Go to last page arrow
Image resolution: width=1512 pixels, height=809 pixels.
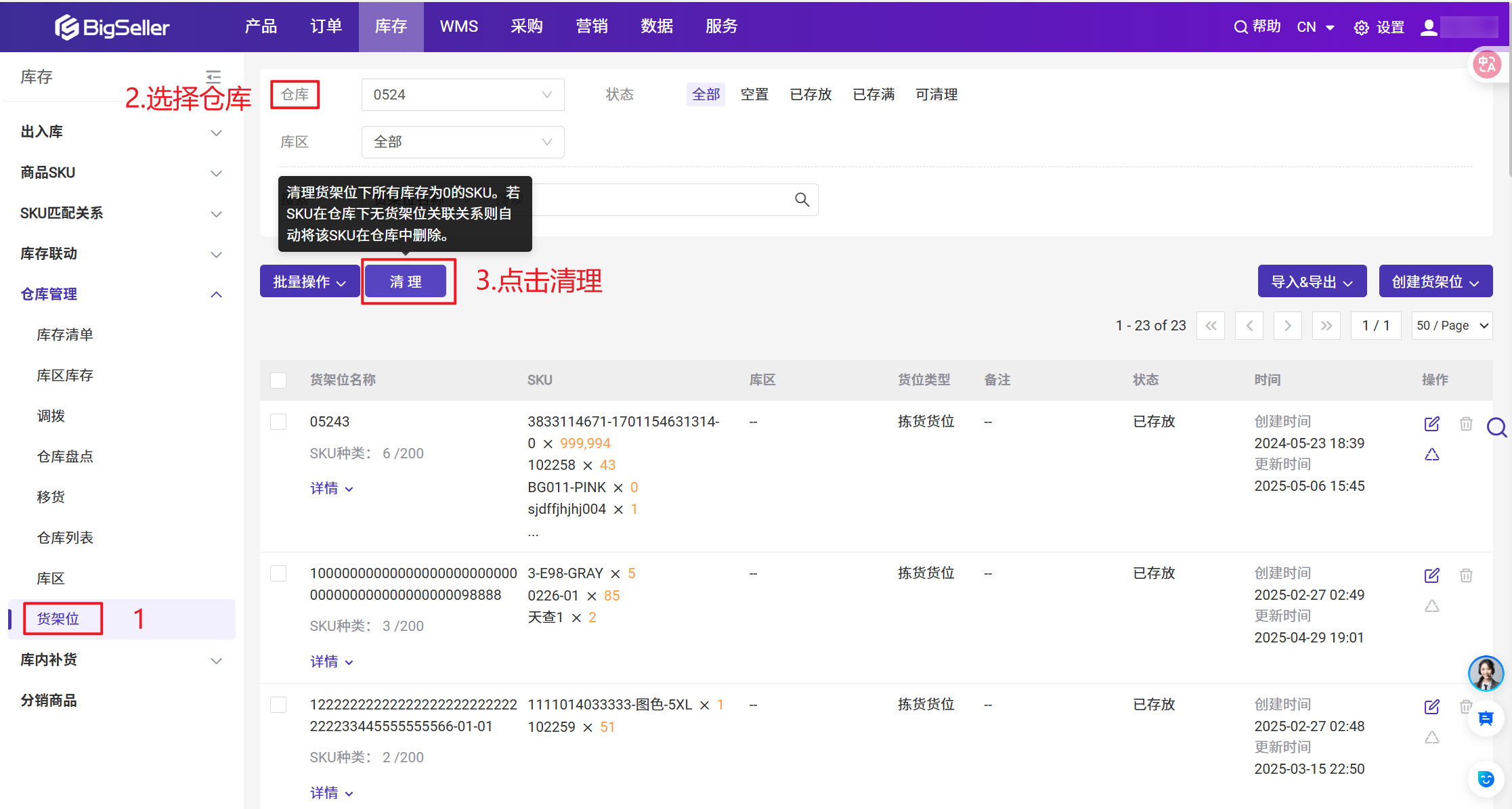click(1326, 326)
